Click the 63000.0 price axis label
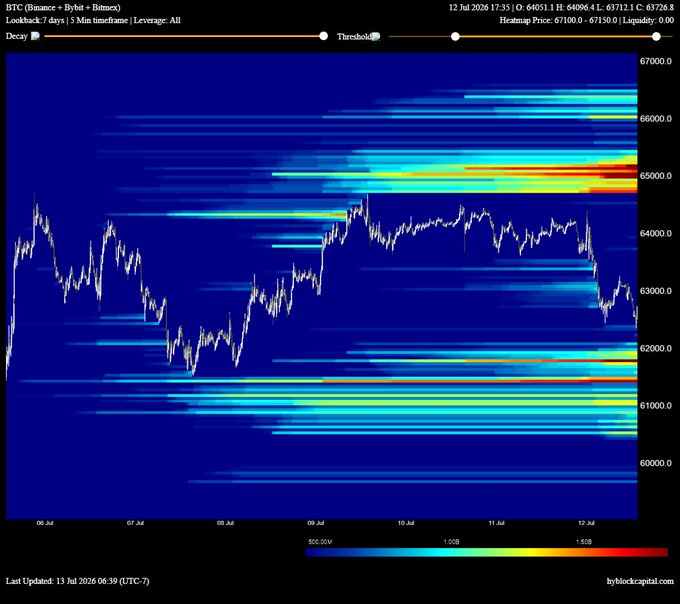The width and height of the screenshot is (680, 604). [x=655, y=291]
